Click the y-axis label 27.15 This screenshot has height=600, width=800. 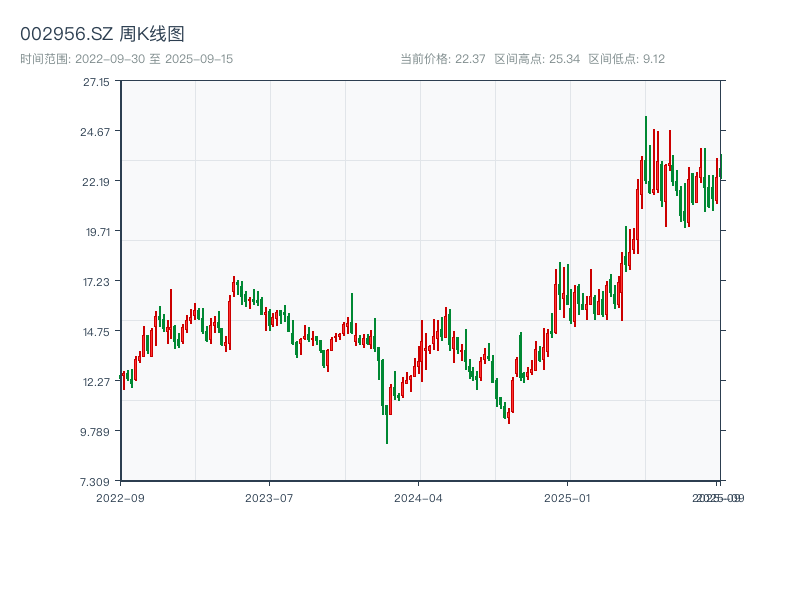(96, 82)
